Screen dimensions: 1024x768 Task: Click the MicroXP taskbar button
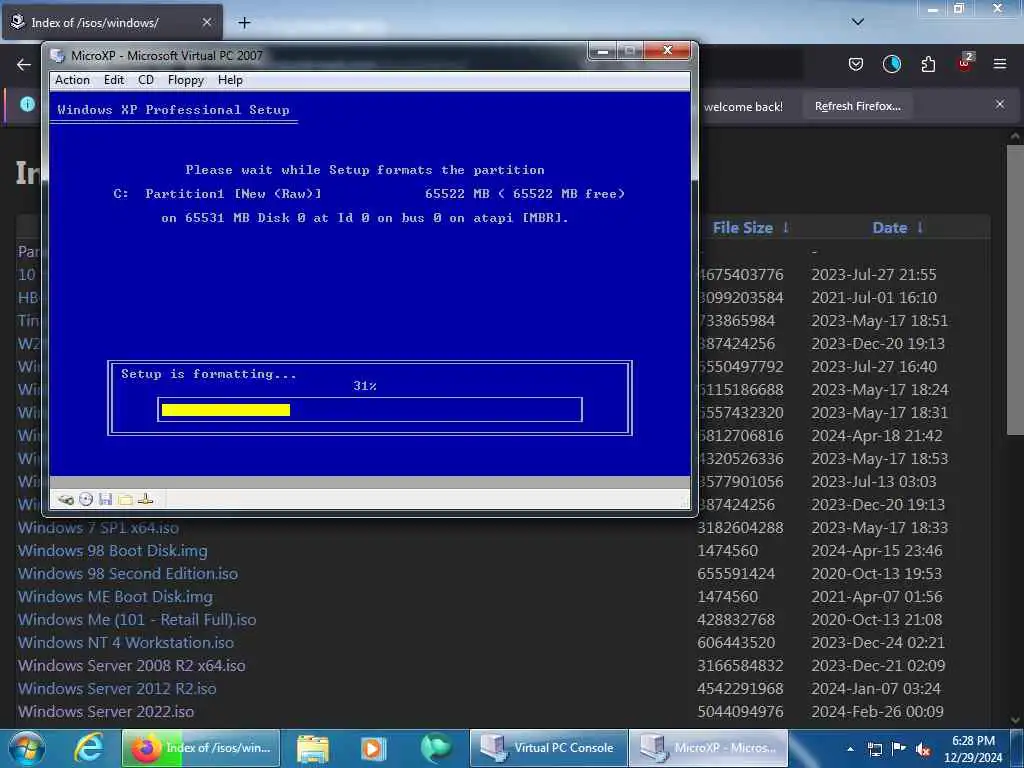pos(709,748)
